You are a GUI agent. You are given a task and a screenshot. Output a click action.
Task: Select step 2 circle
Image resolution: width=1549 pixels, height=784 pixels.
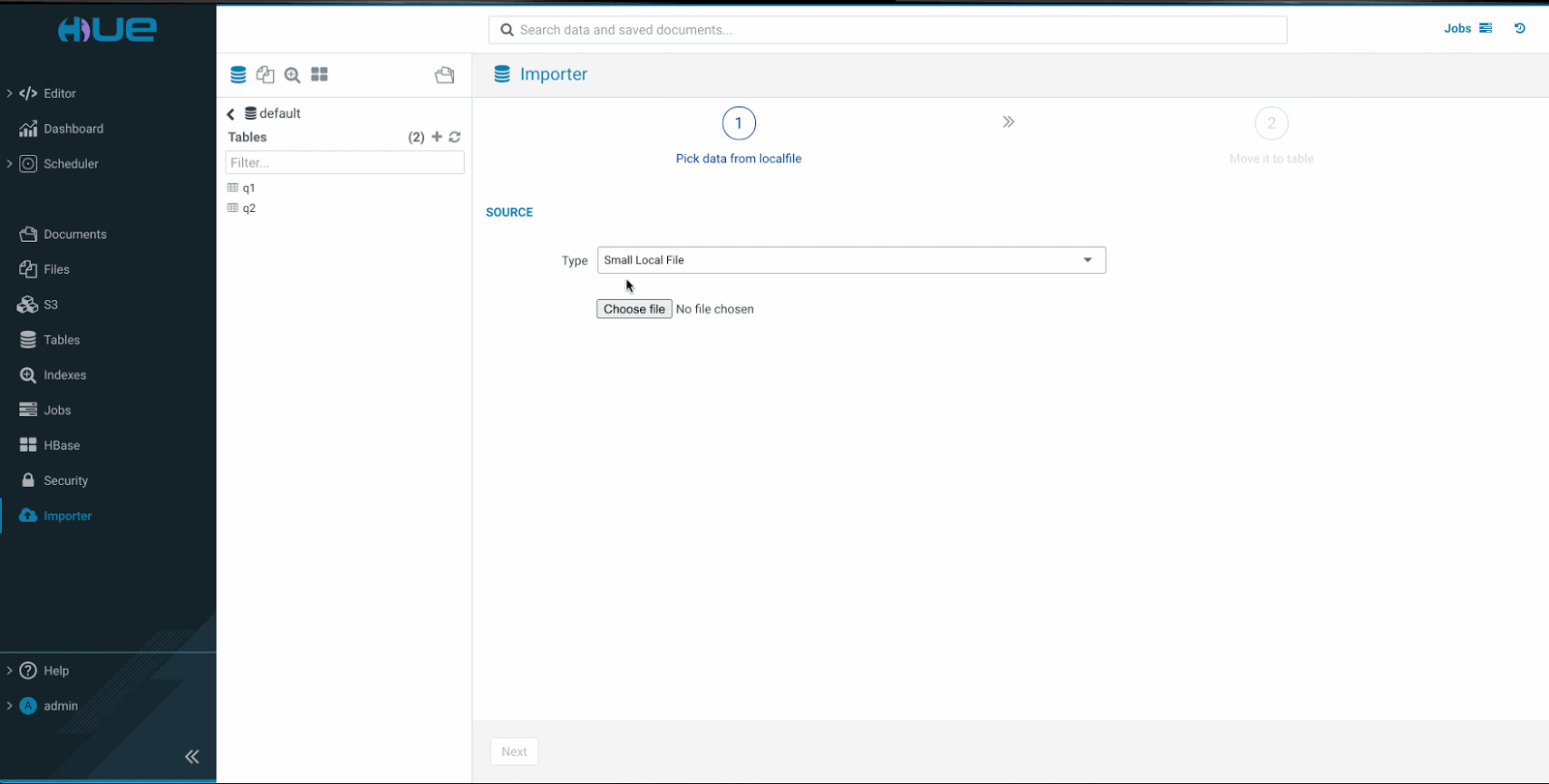click(1271, 123)
